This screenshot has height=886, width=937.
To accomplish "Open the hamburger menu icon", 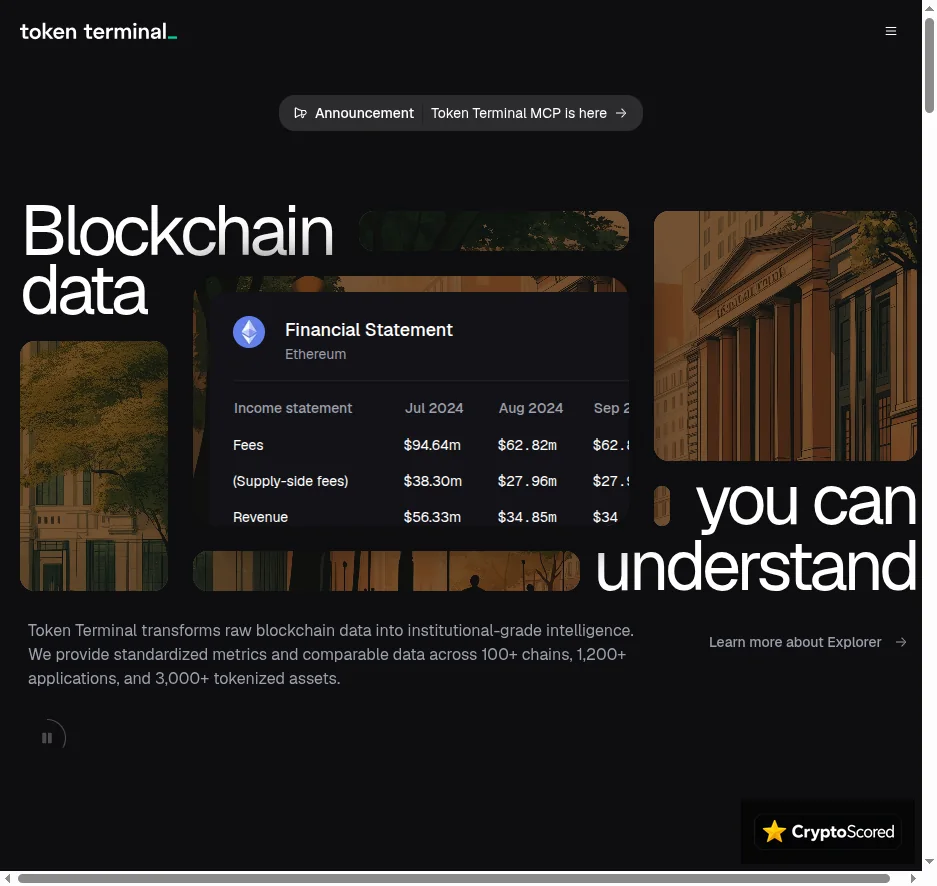I will click(x=890, y=31).
